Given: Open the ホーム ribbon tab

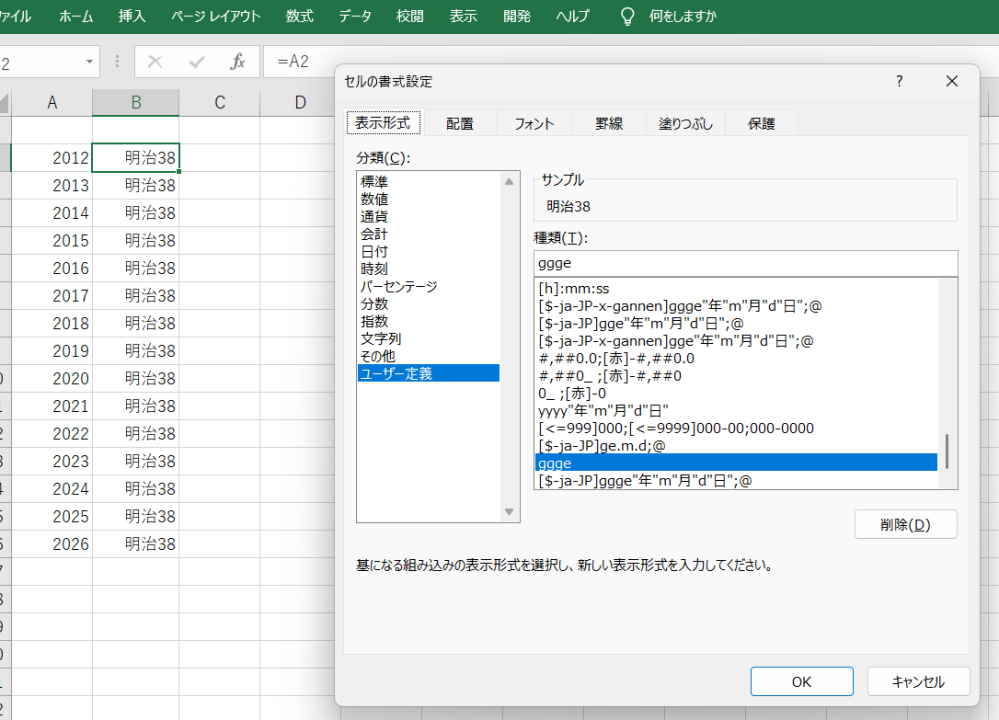Looking at the screenshot, I should pyautogui.click(x=76, y=16).
